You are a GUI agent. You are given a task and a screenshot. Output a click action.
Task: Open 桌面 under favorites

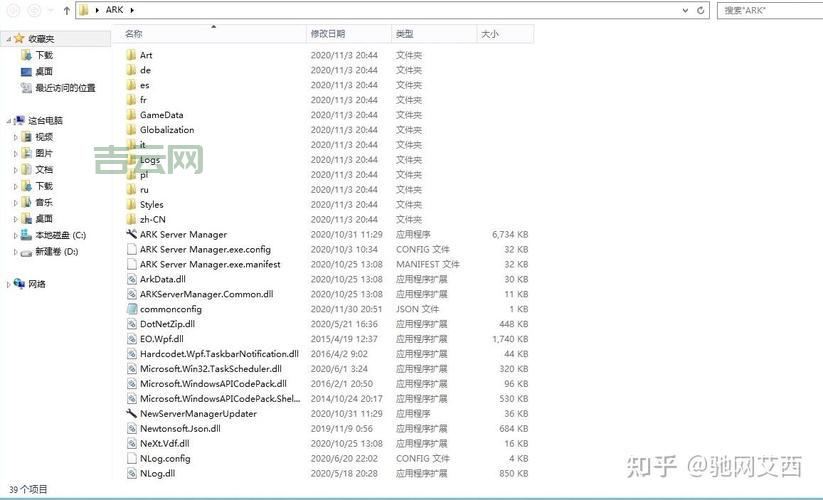[44, 71]
